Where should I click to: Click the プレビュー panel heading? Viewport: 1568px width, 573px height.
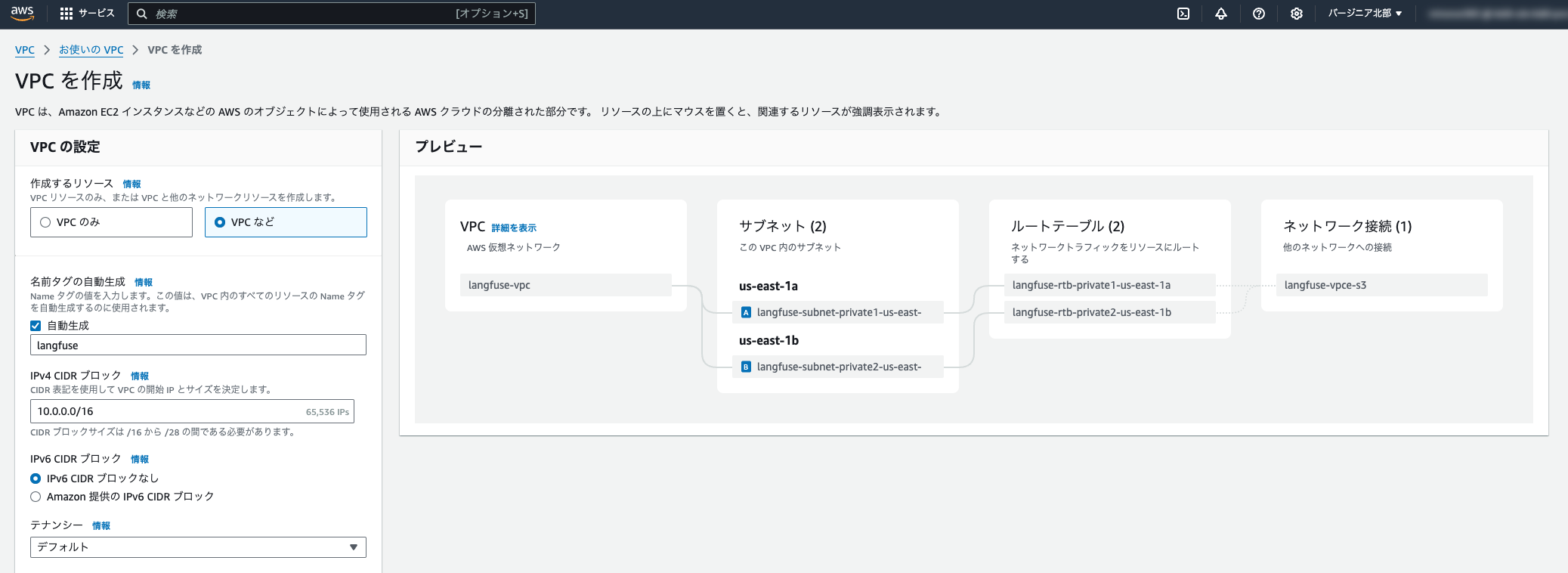click(x=449, y=147)
